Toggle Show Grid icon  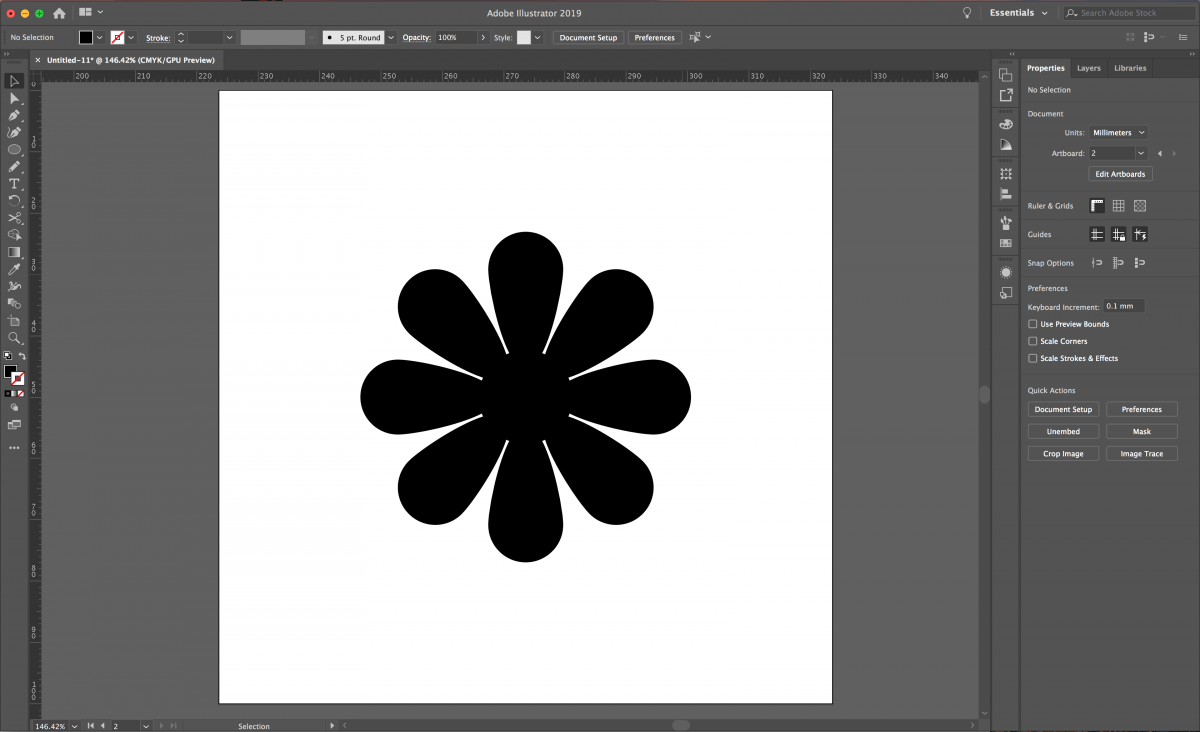1118,206
